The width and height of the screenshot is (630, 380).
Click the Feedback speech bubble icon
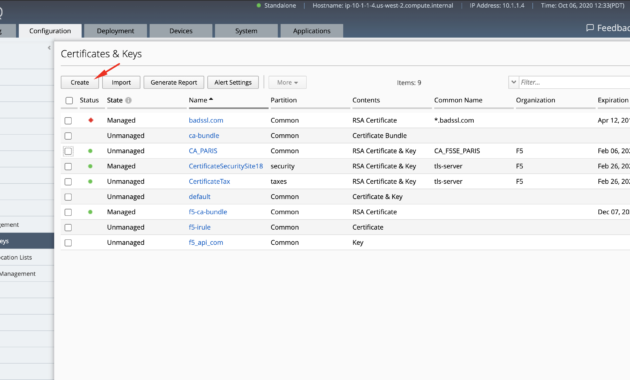pyautogui.click(x=590, y=28)
